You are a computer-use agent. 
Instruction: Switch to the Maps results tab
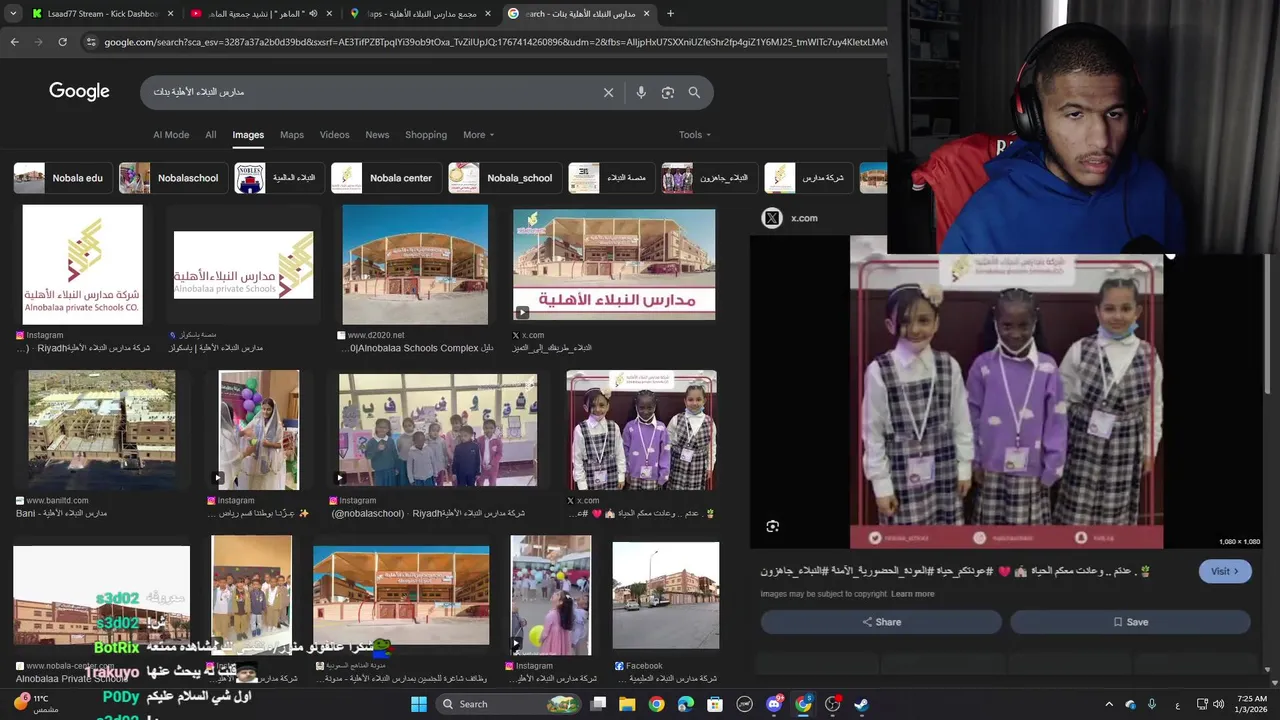tap(292, 134)
